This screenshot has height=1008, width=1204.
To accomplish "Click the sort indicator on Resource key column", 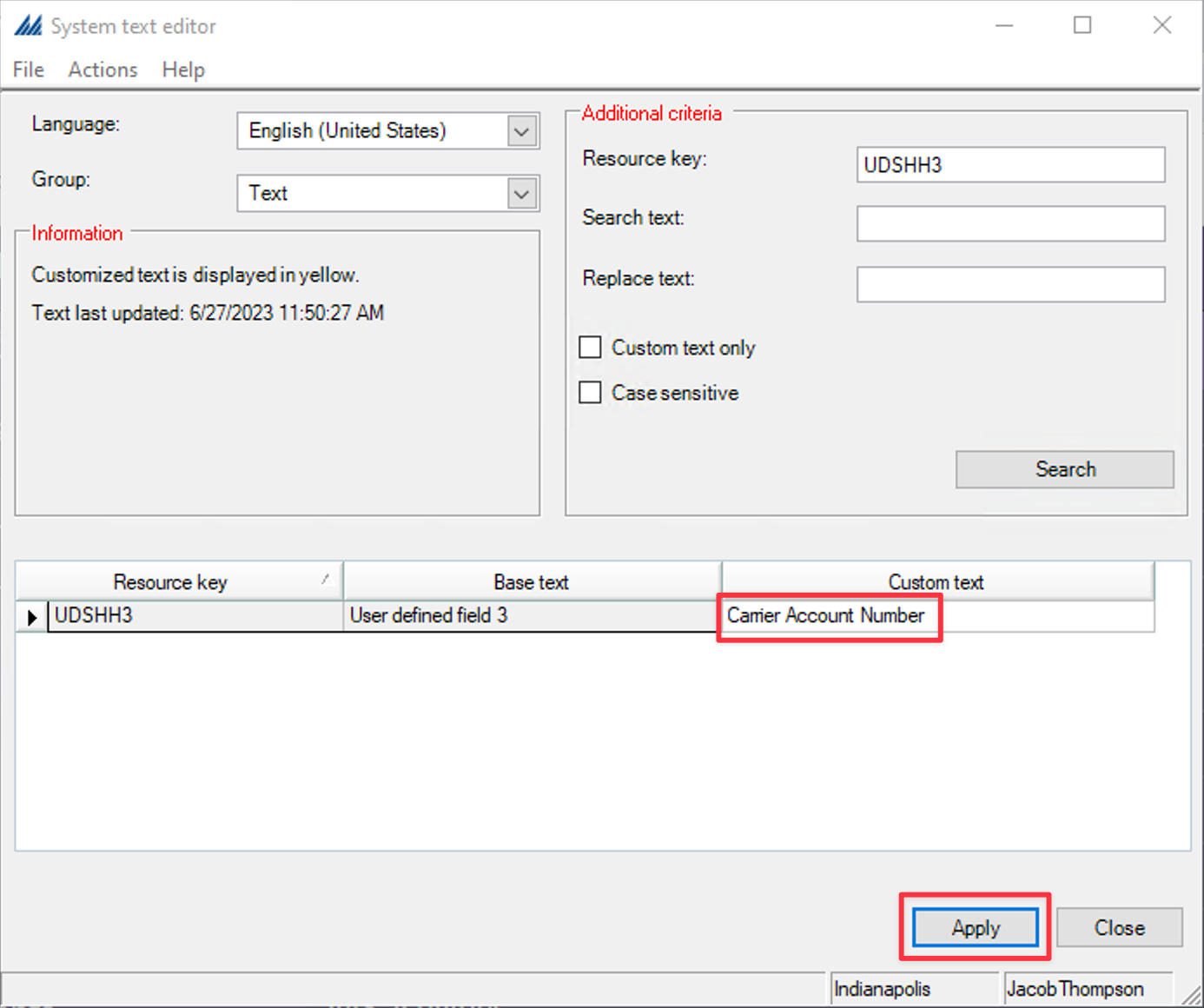I will click(x=325, y=578).
